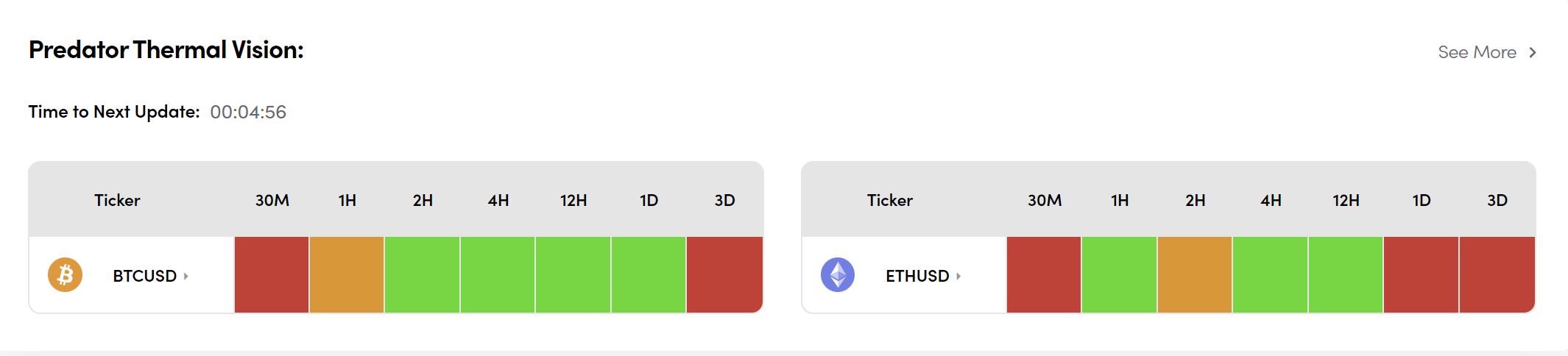
Task: Open the BTCUSD ticker label
Action: pos(144,276)
